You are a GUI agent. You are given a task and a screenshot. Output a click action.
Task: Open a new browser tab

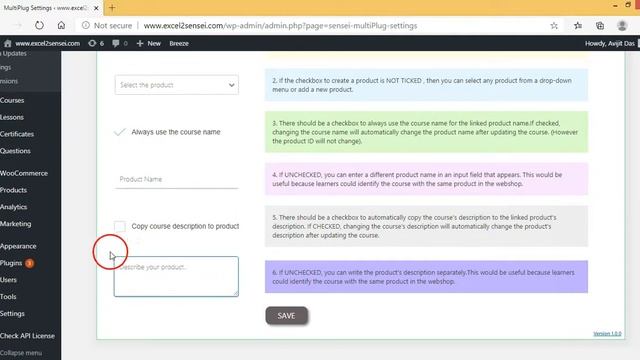pos(112,8)
